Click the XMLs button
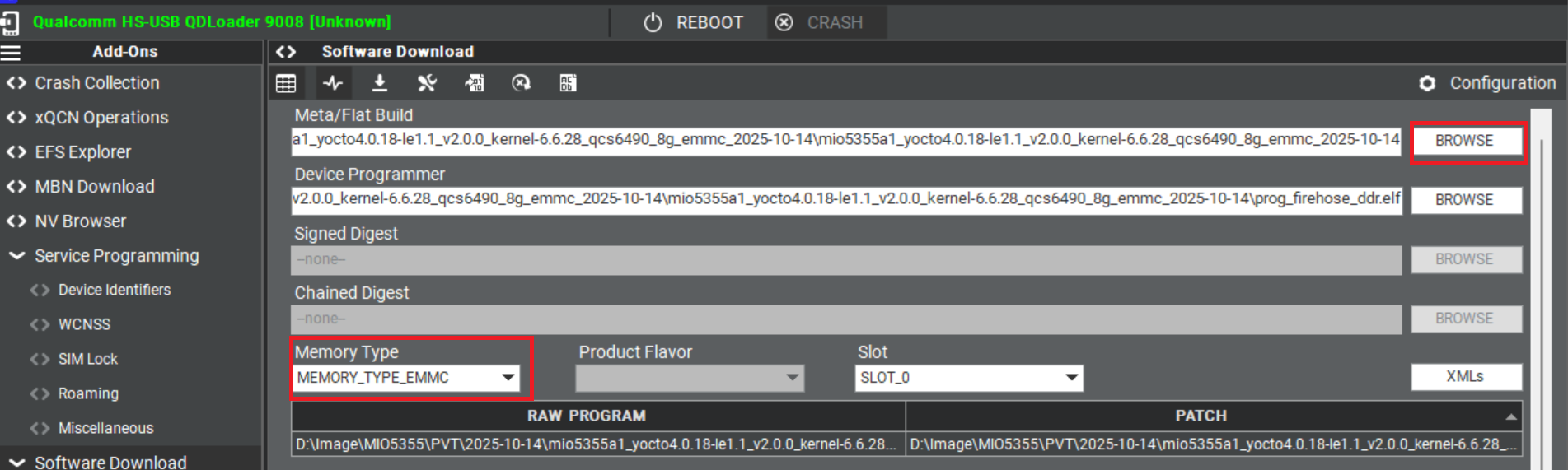 click(1465, 377)
